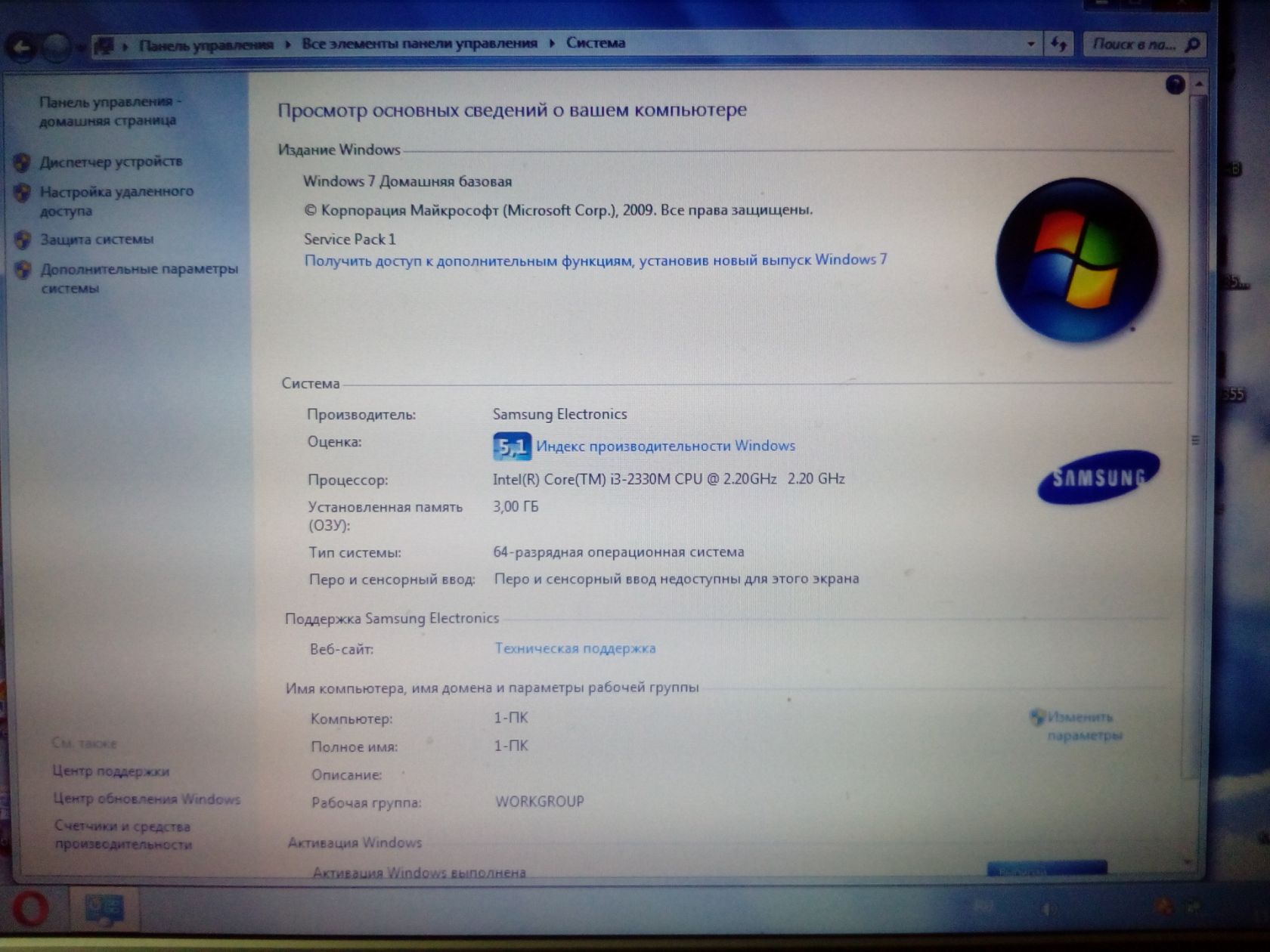The image size is (1270, 952).
Task: Click 'Samsung Electronics' manufacturer value
Action: (x=560, y=414)
